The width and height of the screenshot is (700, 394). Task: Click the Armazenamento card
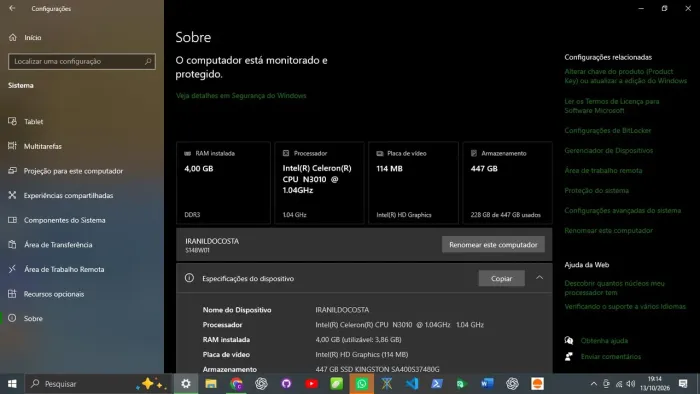(507, 182)
